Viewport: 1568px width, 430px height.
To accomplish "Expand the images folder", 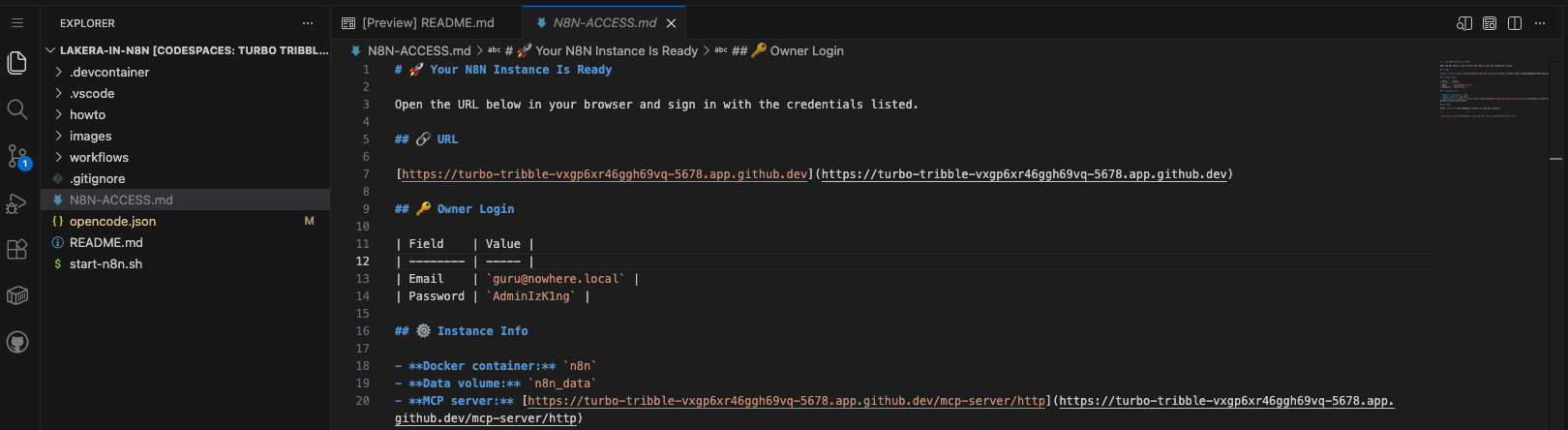I will pyautogui.click(x=186, y=136).
